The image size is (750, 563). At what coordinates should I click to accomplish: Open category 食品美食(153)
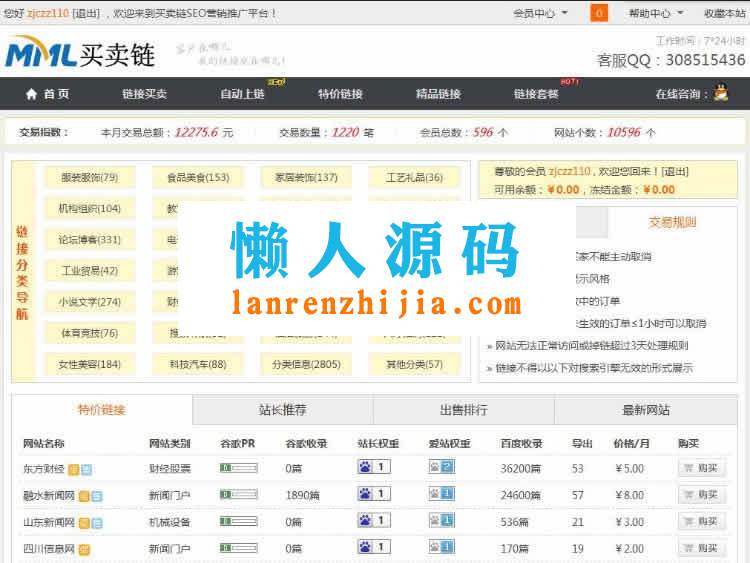tap(198, 178)
